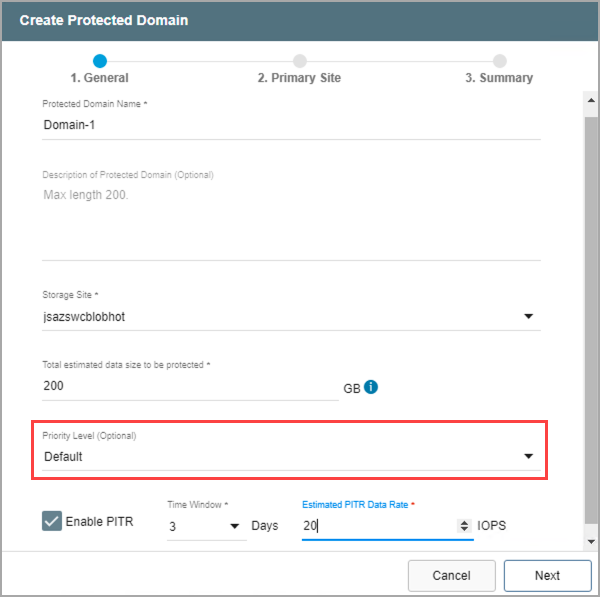Click the Summary step circle indicator

[499, 61]
